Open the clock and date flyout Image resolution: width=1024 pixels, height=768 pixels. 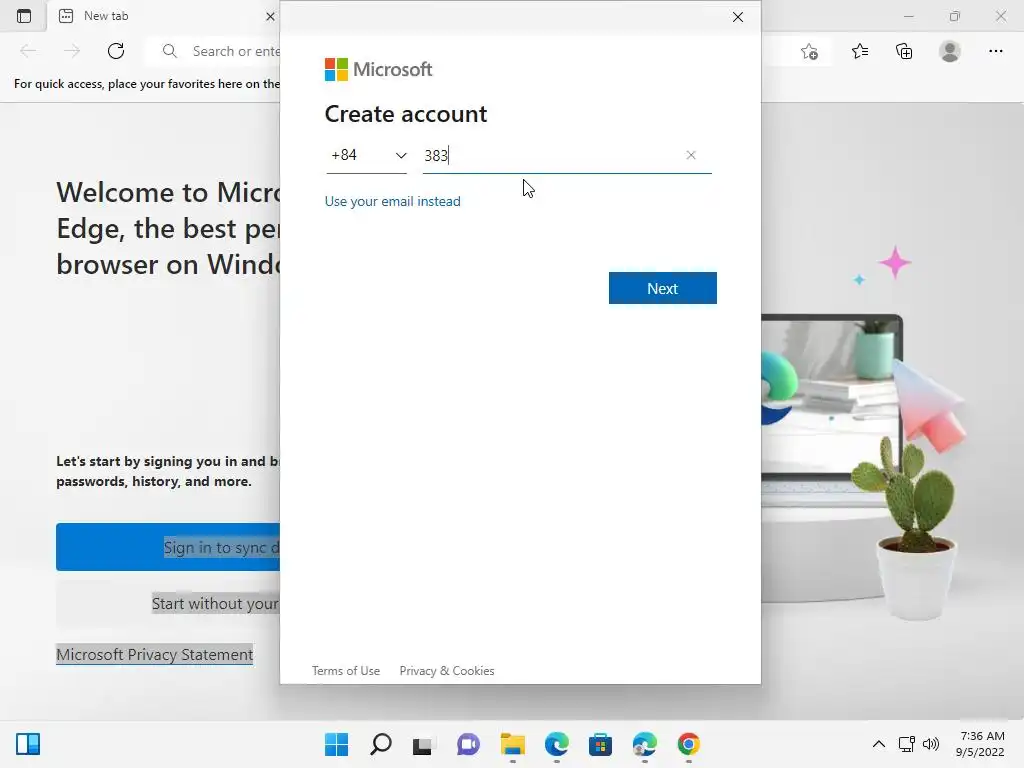pyautogui.click(x=980, y=744)
